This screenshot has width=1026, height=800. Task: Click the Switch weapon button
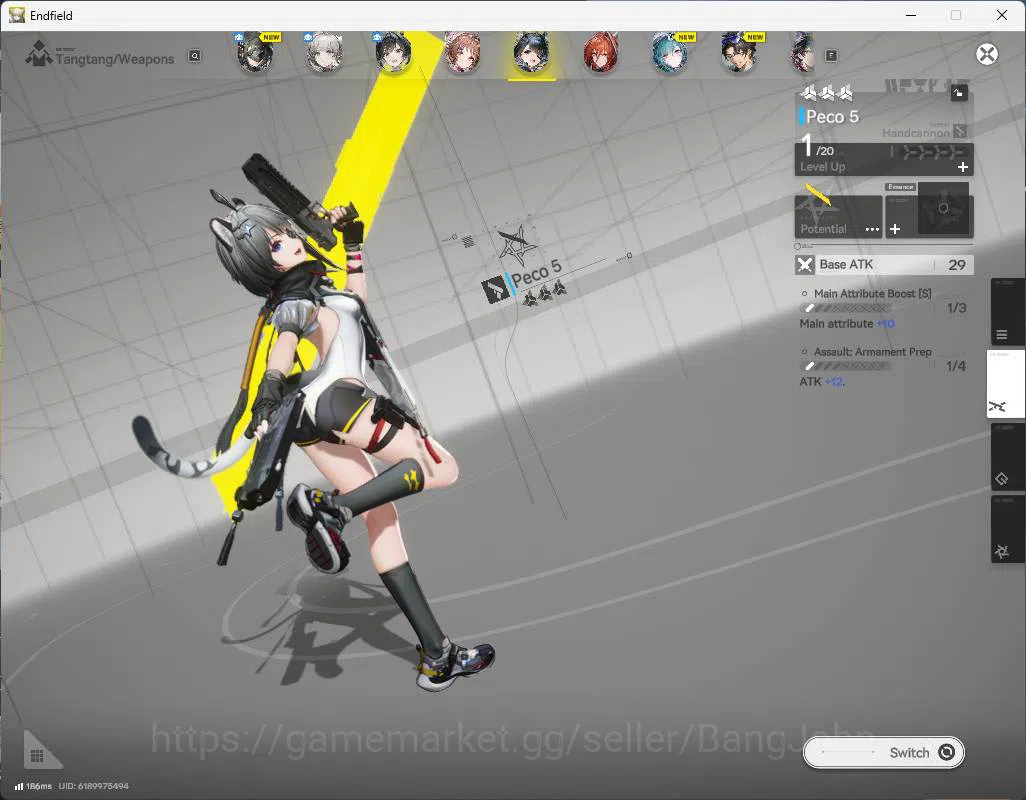[883, 752]
